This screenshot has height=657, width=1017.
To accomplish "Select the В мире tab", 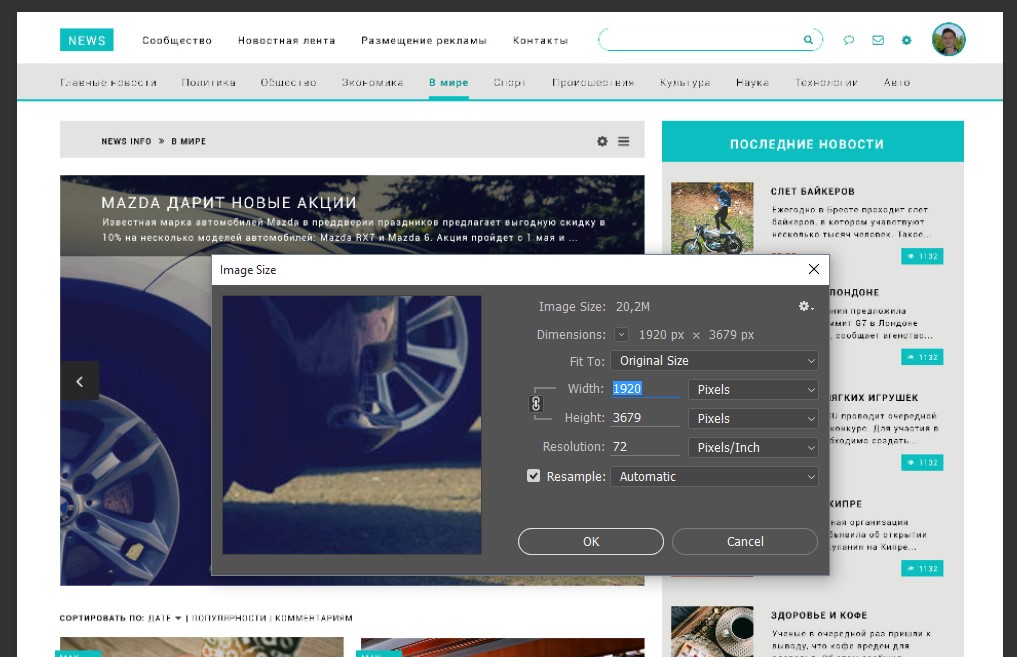I will point(448,82).
